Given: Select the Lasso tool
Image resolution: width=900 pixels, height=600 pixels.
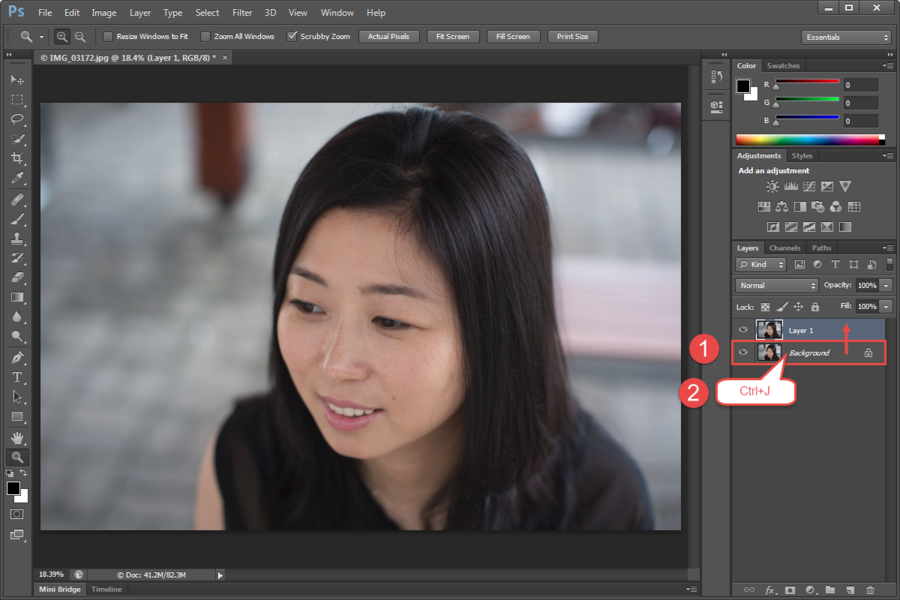Looking at the screenshot, I should (17, 119).
